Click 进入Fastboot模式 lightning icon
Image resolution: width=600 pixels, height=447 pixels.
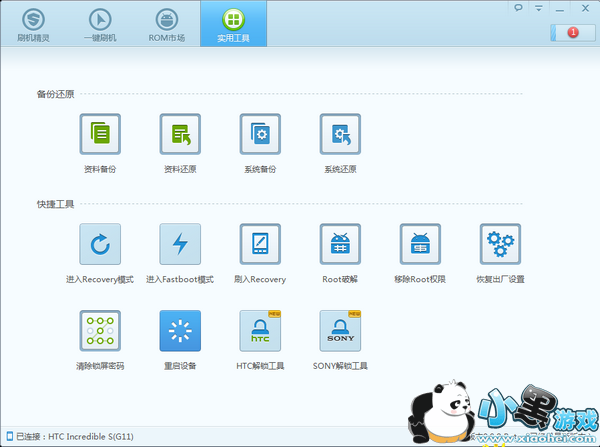180,244
